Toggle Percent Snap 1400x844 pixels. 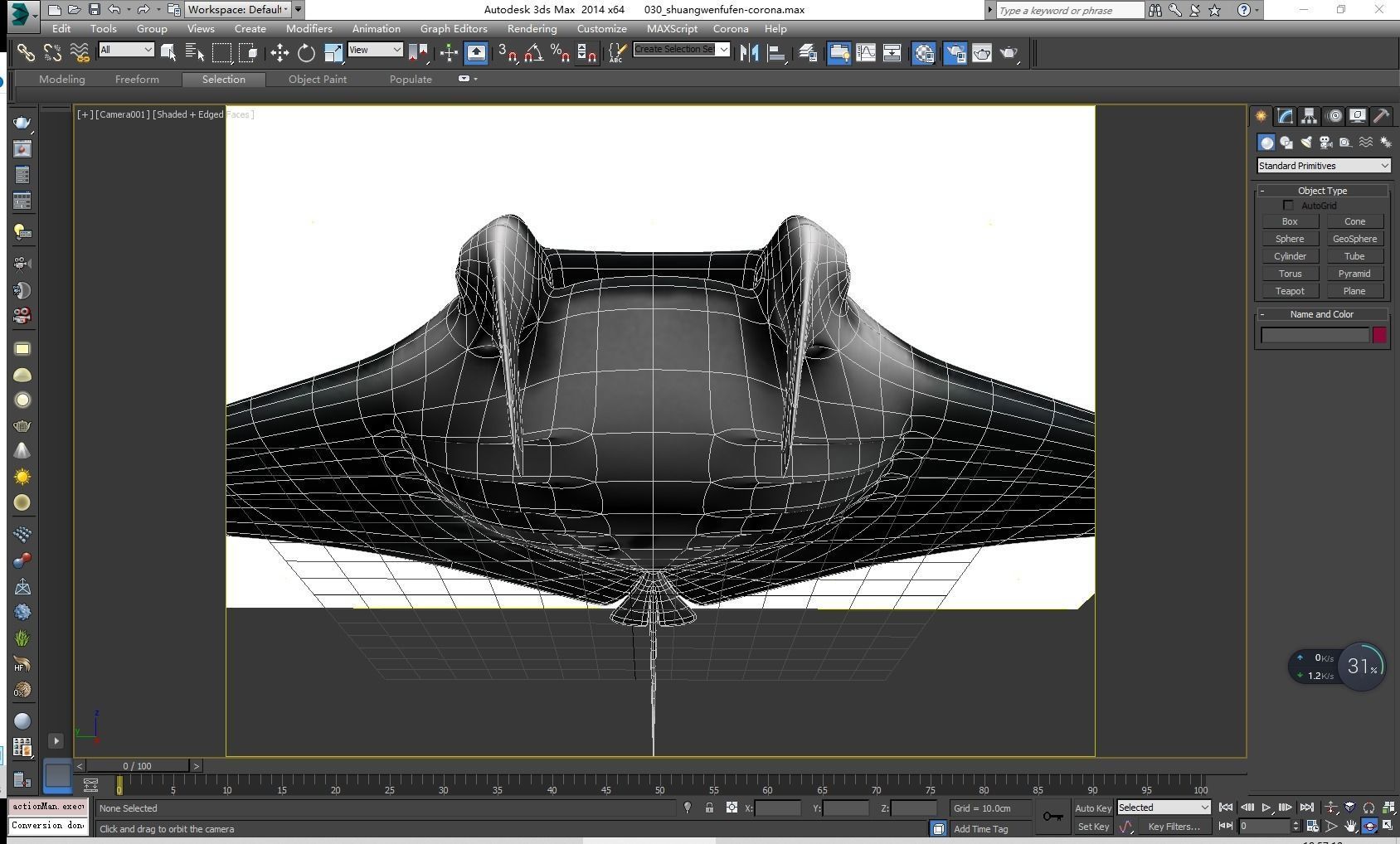pyautogui.click(x=560, y=53)
